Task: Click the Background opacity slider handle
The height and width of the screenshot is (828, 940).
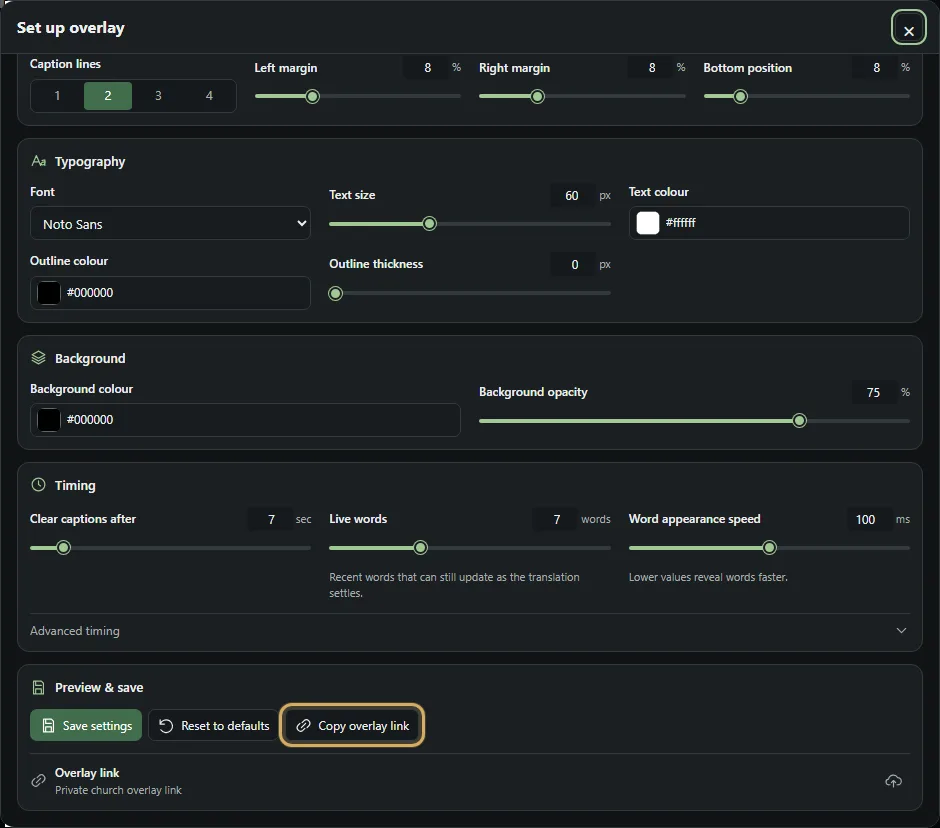Action: 799,421
